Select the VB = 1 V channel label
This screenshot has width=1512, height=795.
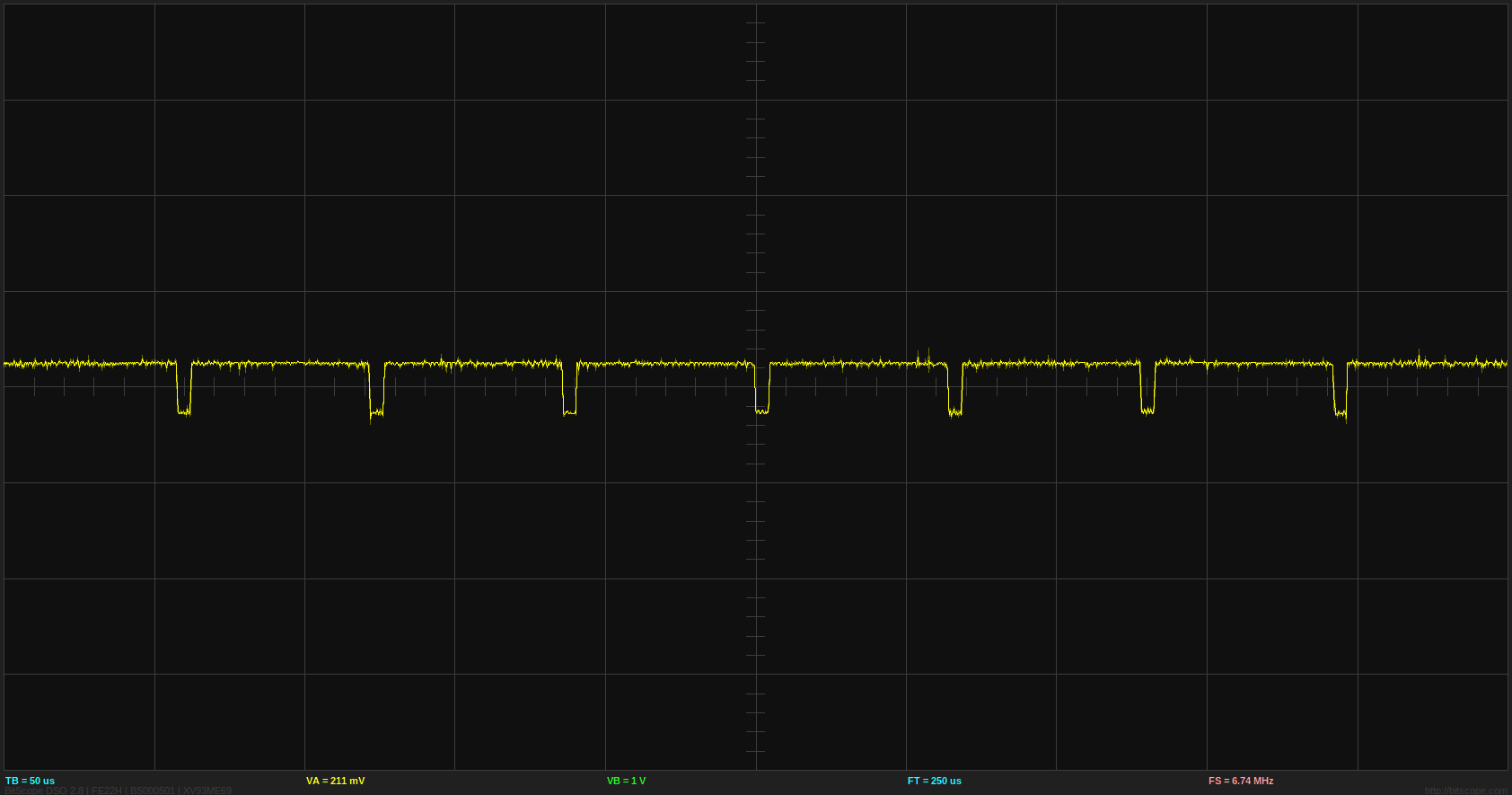pyautogui.click(x=626, y=781)
